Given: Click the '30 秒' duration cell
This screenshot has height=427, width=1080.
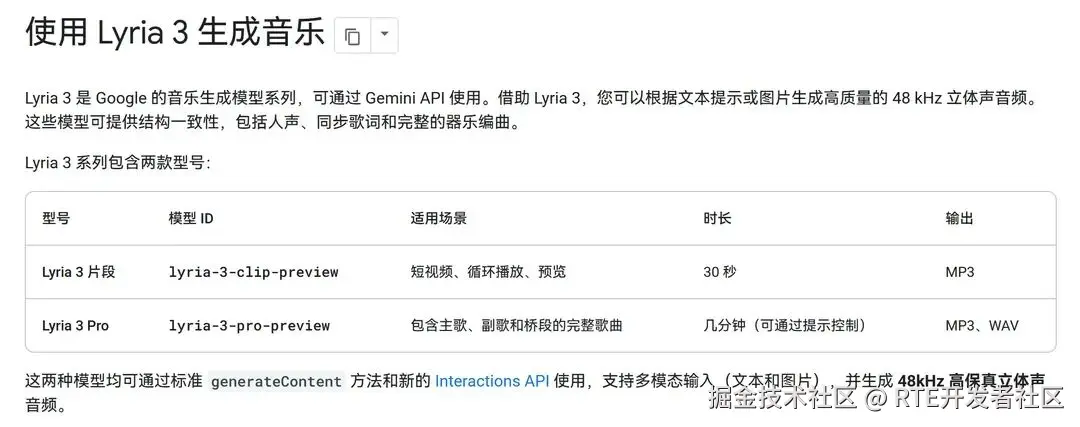Looking at the screenshot, I should coord(720,272).
